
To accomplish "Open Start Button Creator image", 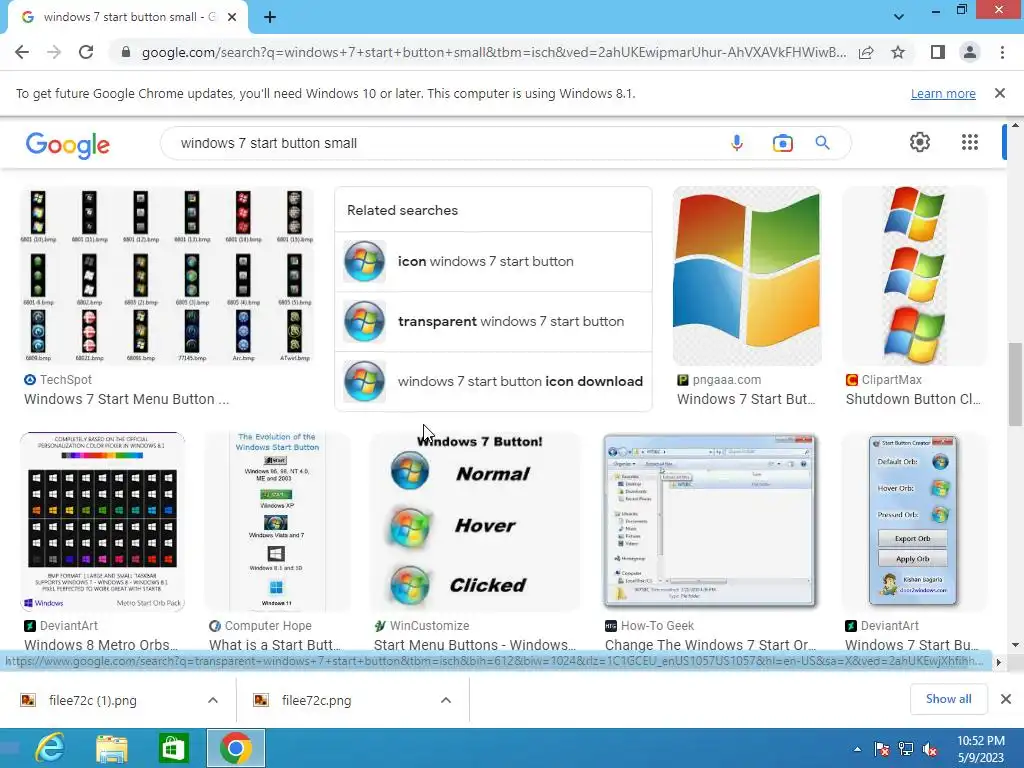I will point(914,522).
